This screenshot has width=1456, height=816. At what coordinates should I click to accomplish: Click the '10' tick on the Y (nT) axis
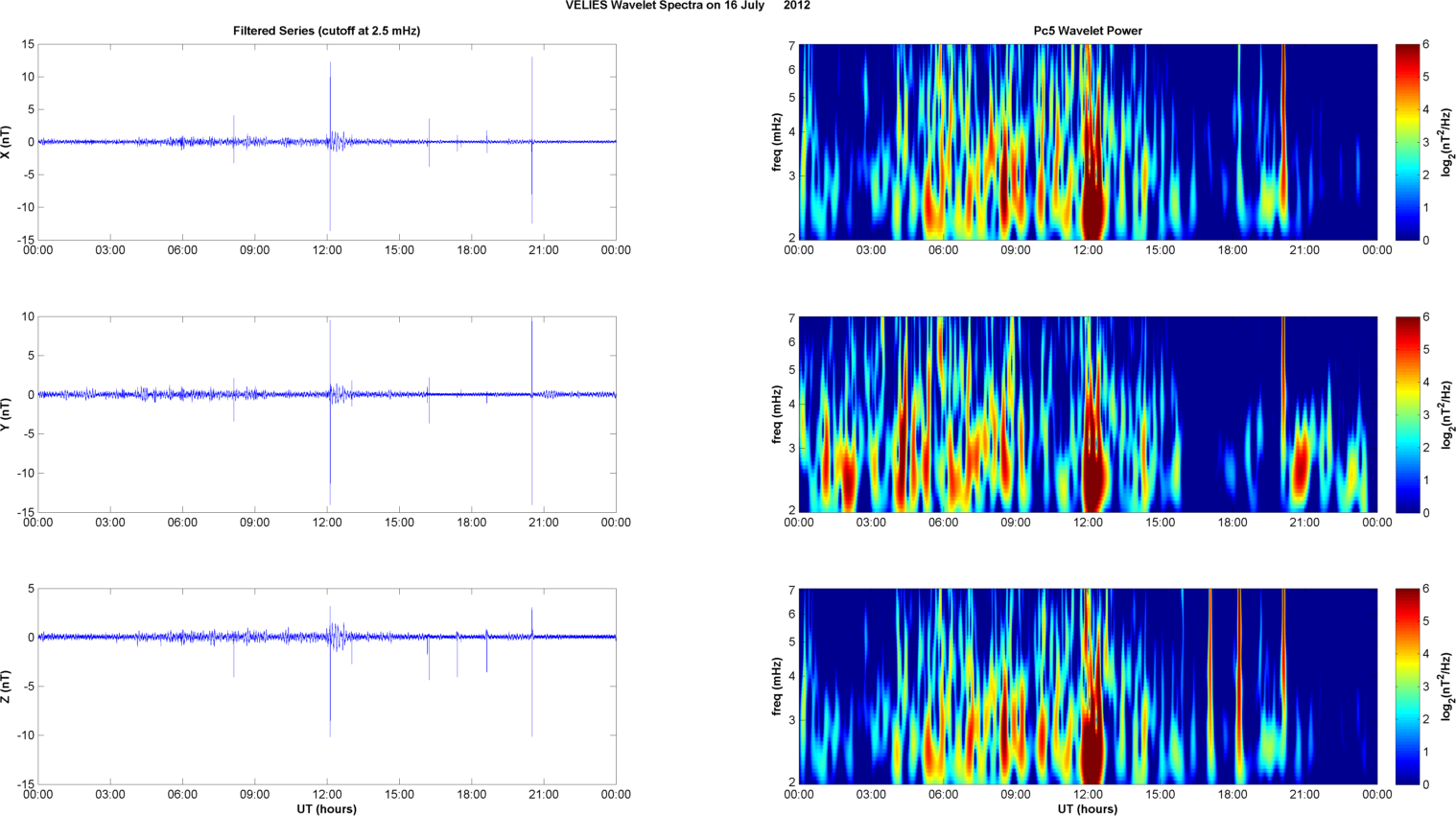pyautogui.click(x=29, y=316)
